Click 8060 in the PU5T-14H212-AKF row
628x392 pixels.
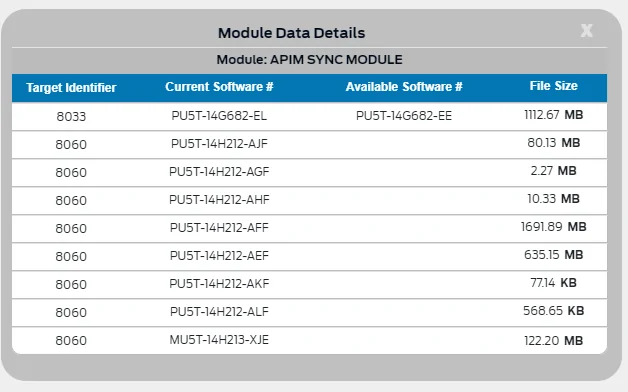pyautogui.click(x=71, y=285)
